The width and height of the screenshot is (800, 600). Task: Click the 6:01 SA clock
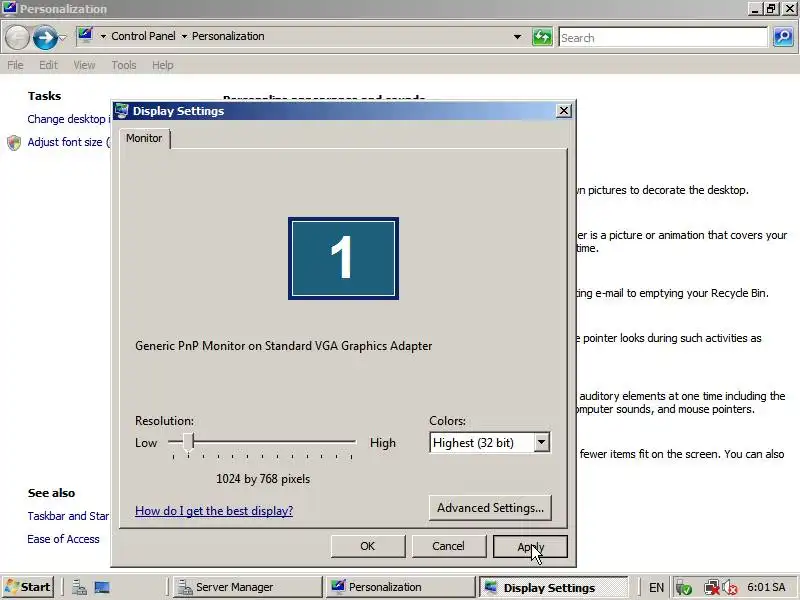766,587
